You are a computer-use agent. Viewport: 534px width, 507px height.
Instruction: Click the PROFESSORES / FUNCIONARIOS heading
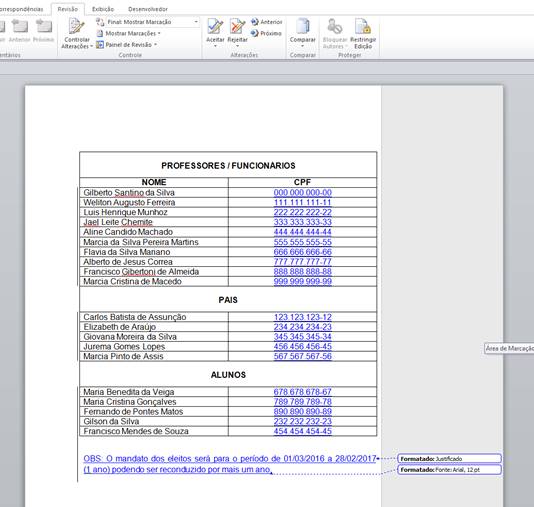coord(228,166)
